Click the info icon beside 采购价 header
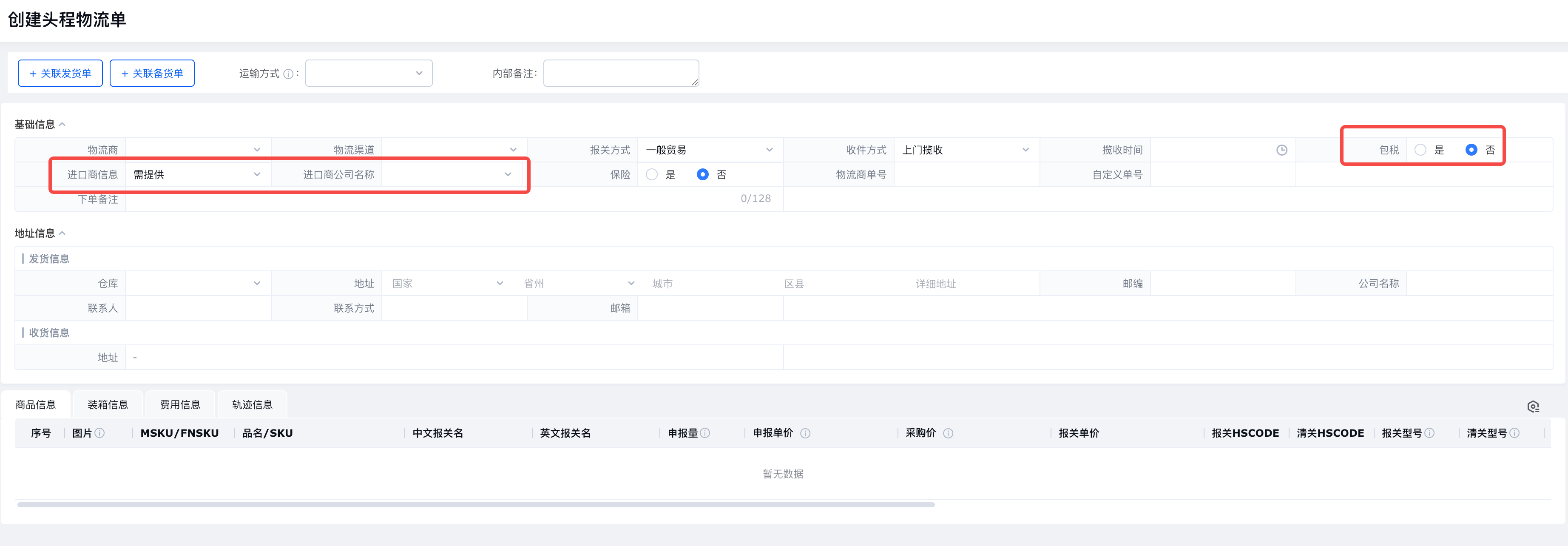This screenshot has width=1568, height=546. pyautogui.click(x=948, y=433)
